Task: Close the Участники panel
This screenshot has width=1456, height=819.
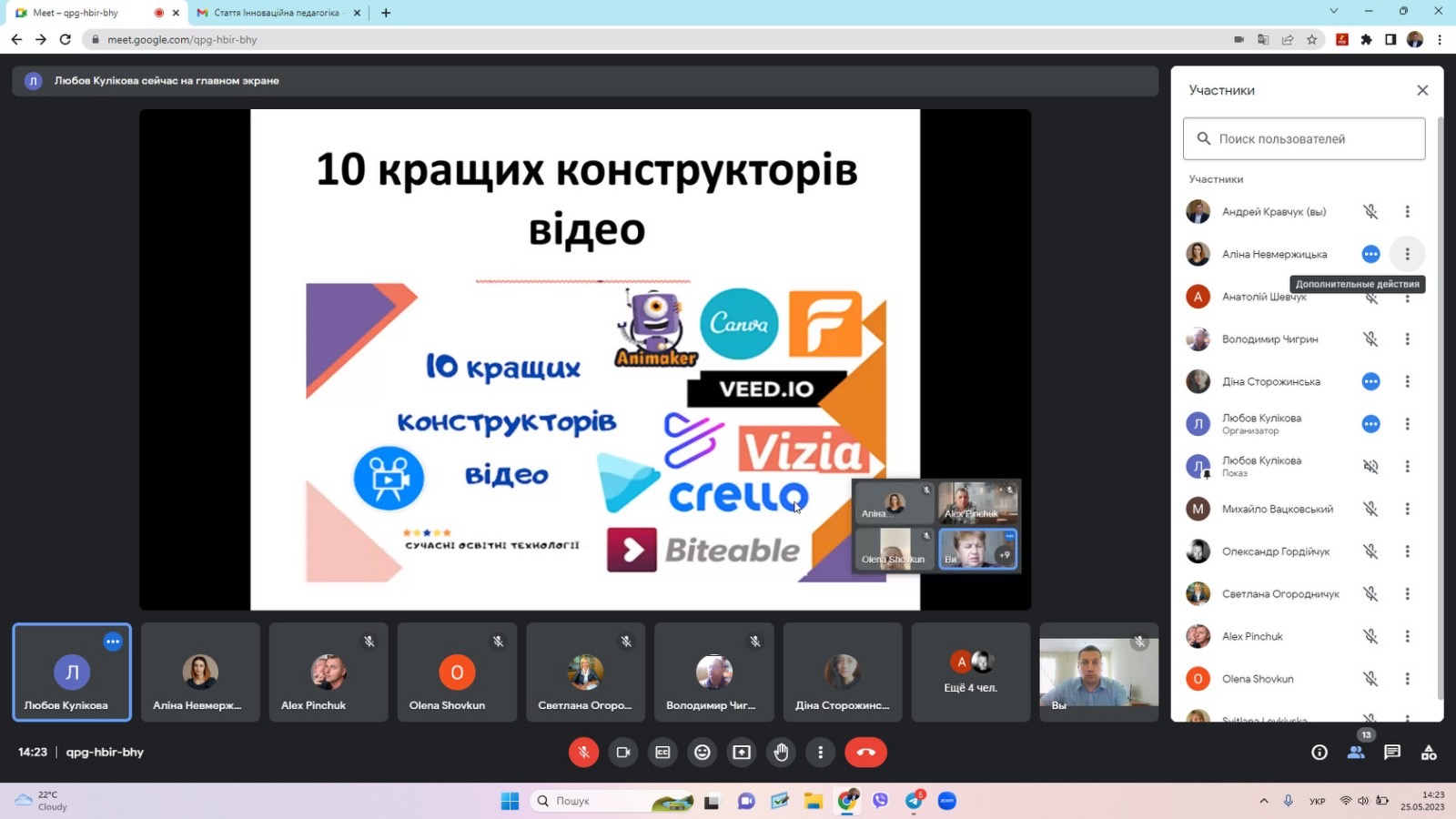Action: (x=1422, y=90)
